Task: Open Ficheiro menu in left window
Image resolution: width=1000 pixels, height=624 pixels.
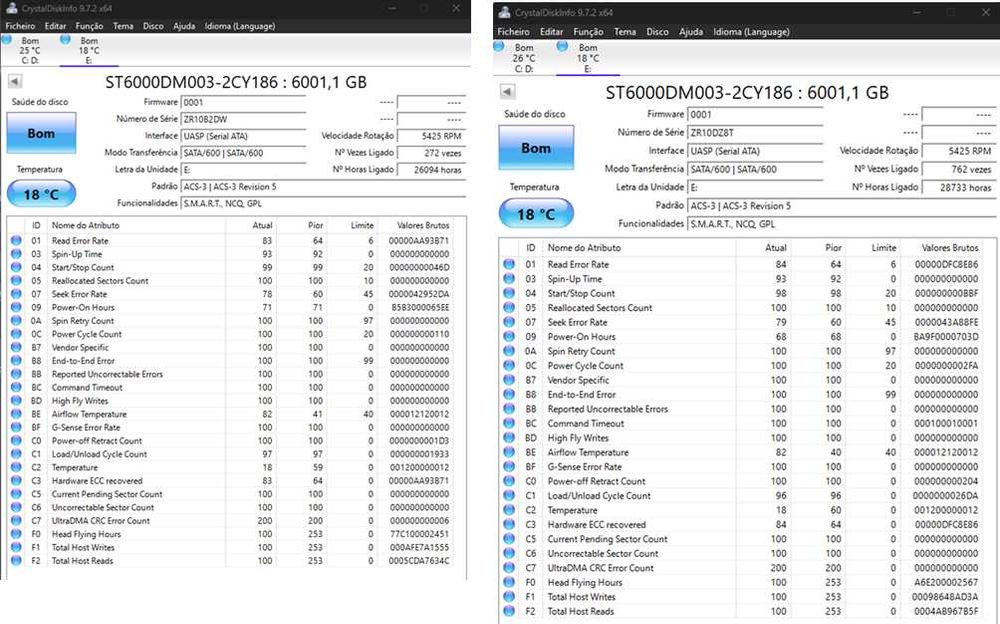Action: click(x=20, y=26)
